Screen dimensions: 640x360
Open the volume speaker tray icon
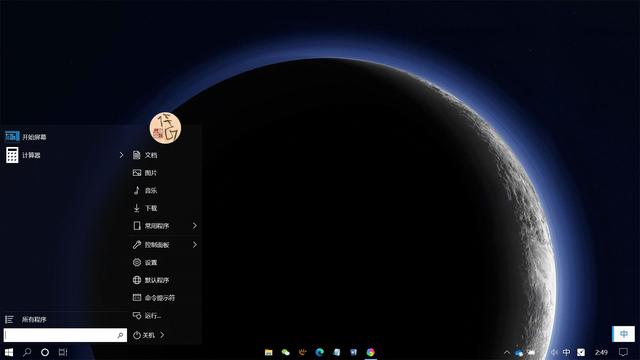tap(554, 352)
